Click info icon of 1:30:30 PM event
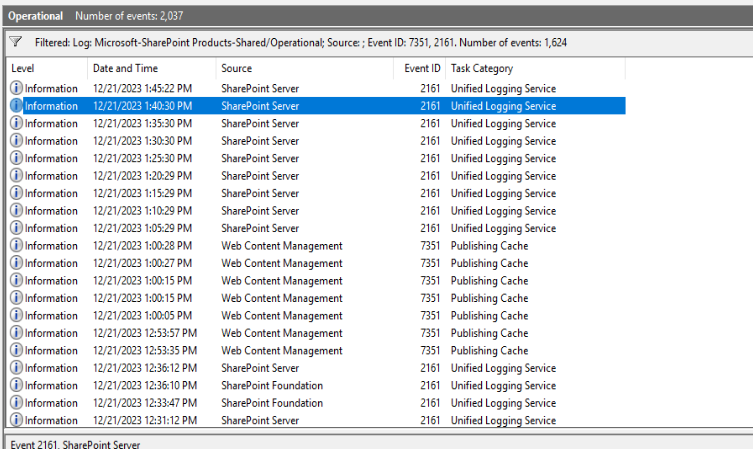The image size is (753, 449). point(16,141)
